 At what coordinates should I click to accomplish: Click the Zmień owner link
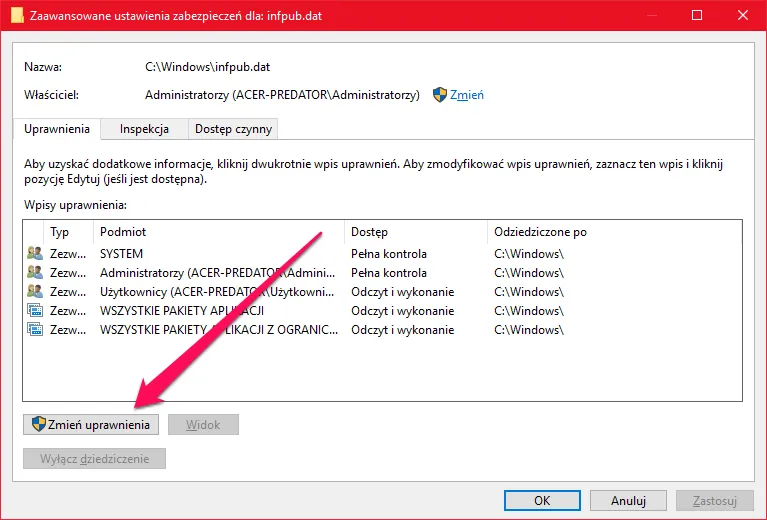tap(467, 95)
